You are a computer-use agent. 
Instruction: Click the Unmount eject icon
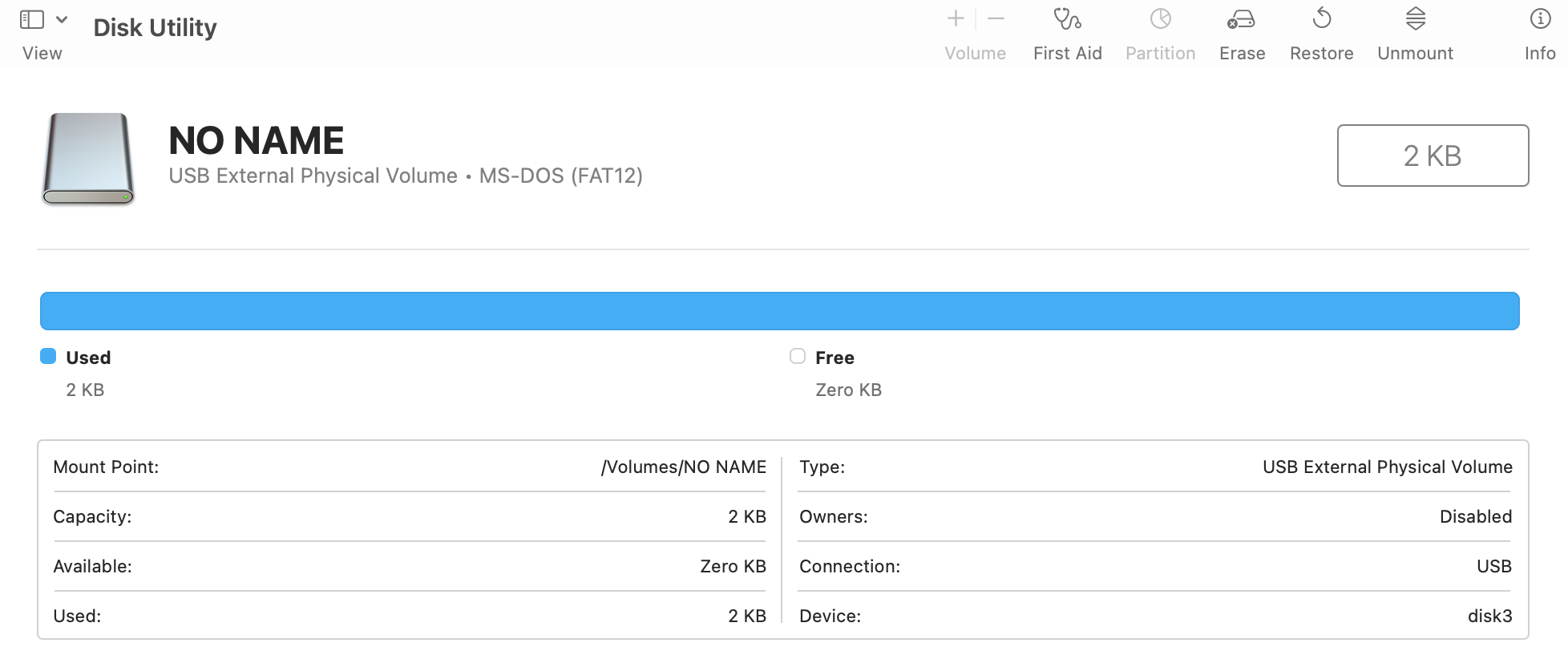click(x=1416, y=18)
